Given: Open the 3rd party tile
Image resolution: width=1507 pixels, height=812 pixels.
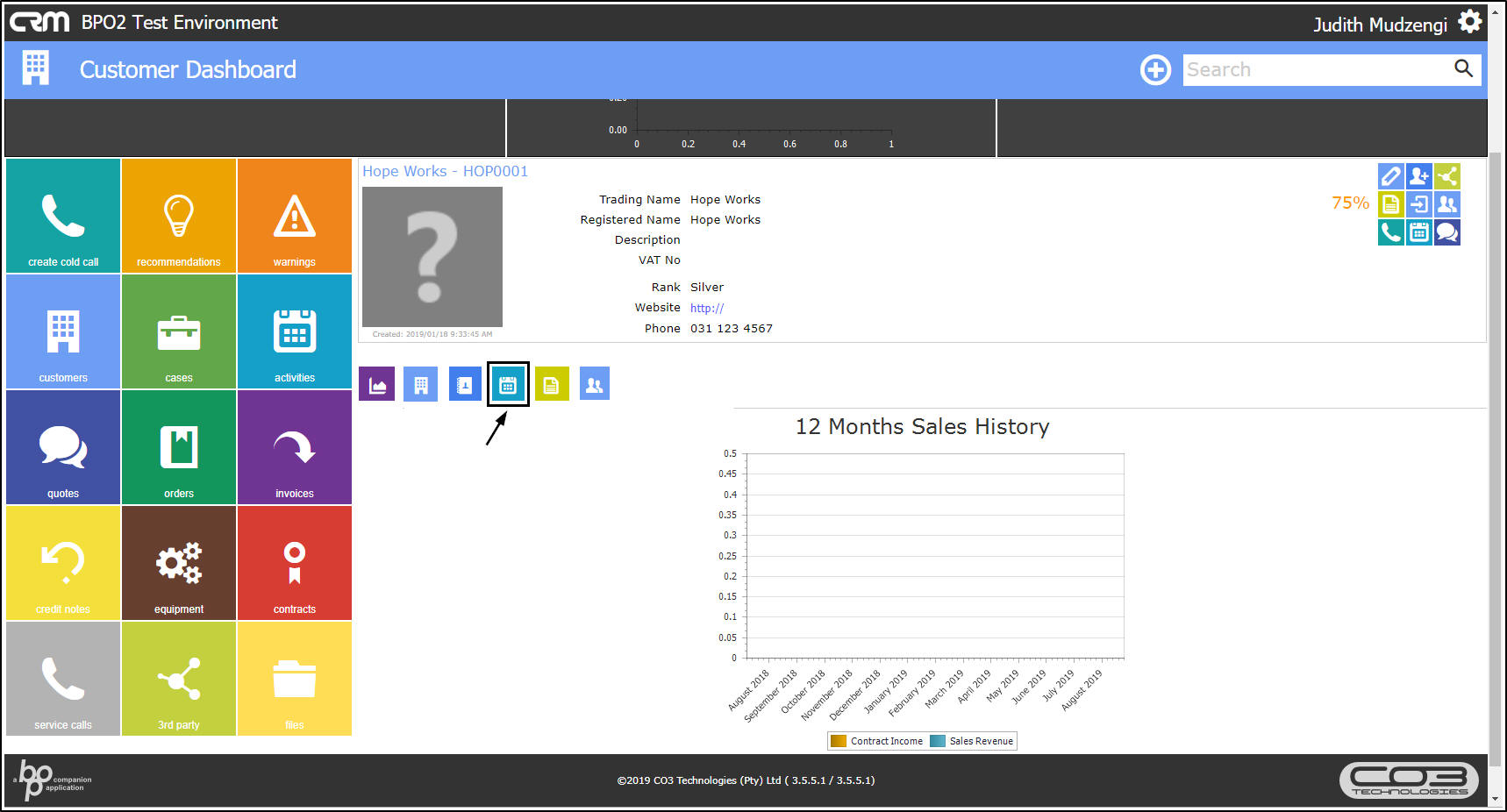Looking at the screenshot, I should [179, 679].
